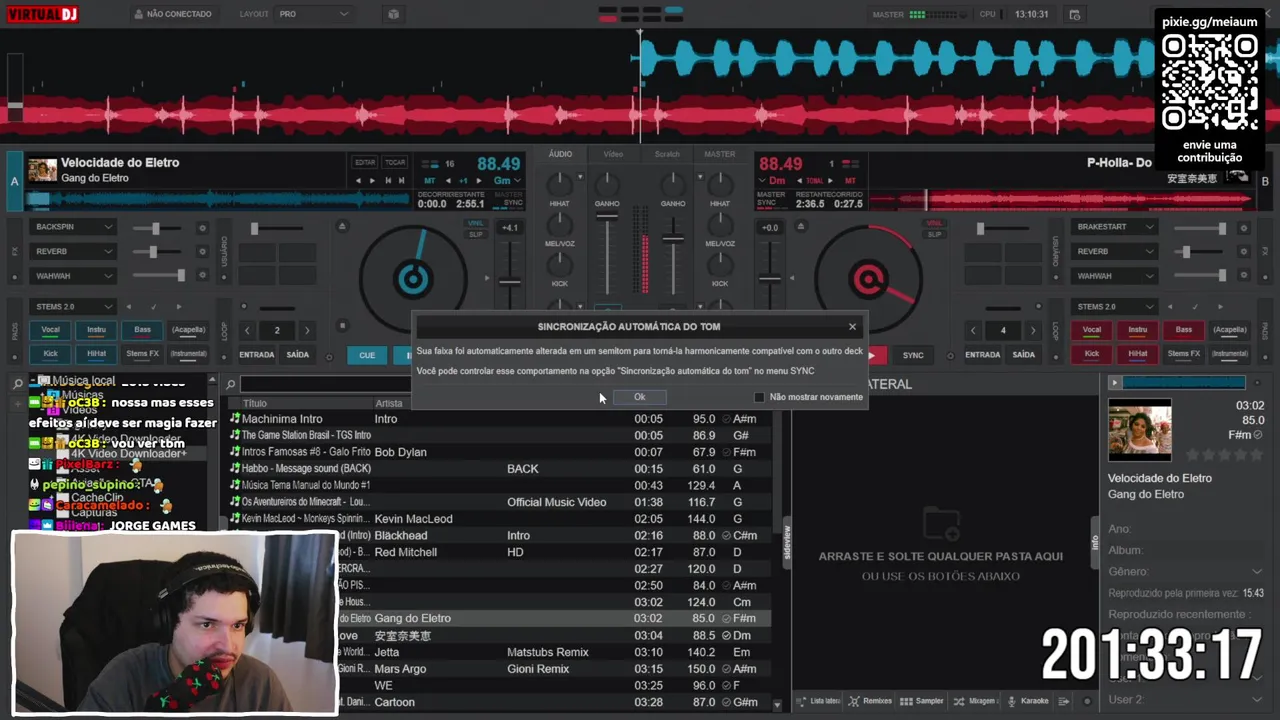Skip to next track marker on deck A
Viewport: 1280px width, 720px height.
(402, 181)
